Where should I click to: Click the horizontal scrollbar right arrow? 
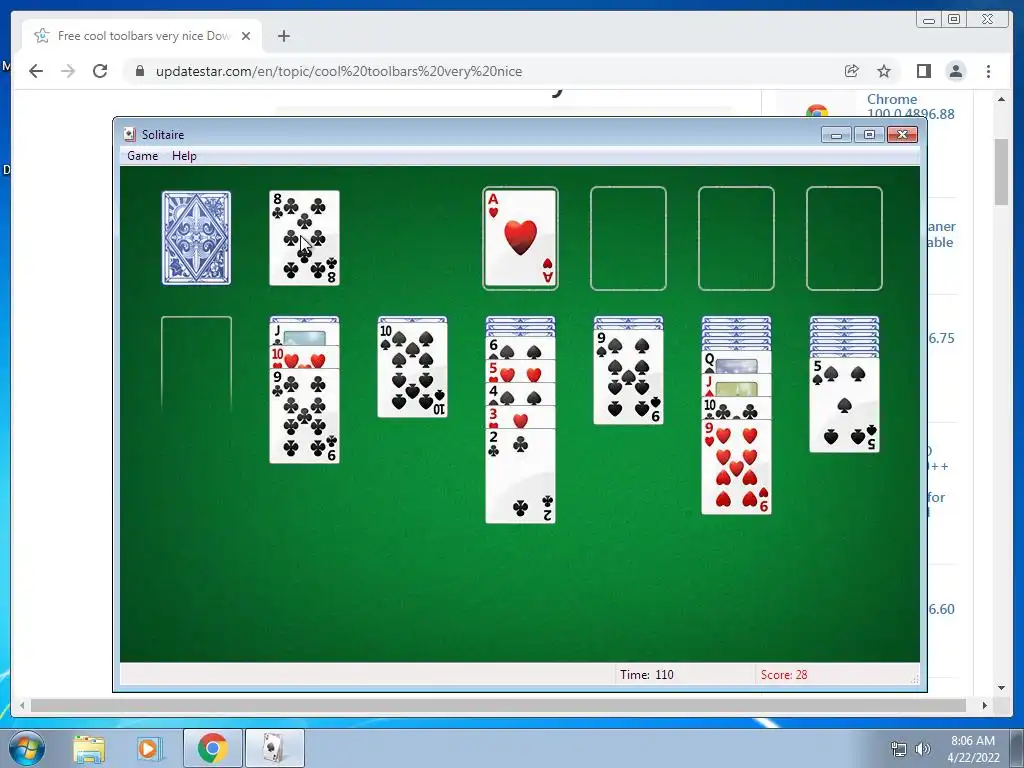click(x=984, y=705)
